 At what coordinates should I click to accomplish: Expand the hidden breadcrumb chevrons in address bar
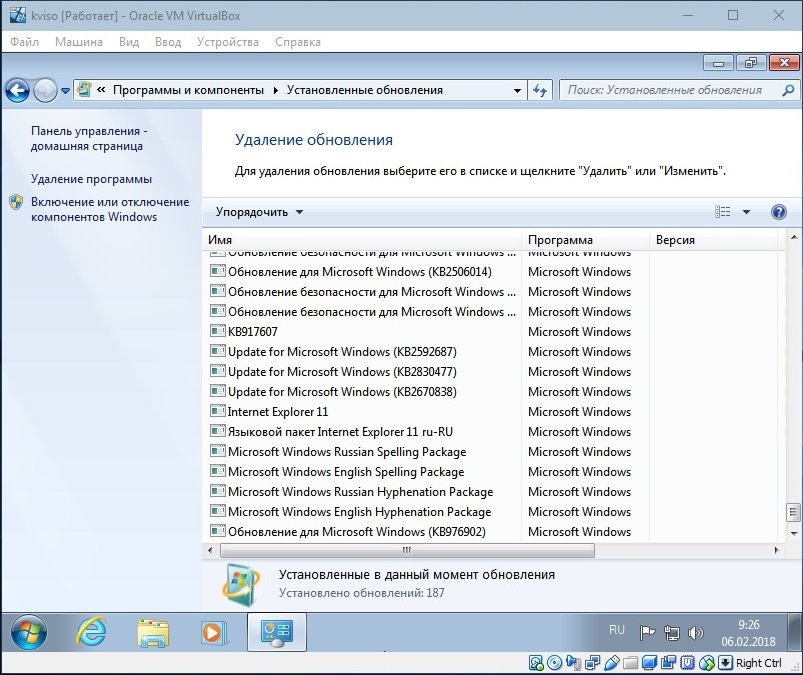(101, 90)
